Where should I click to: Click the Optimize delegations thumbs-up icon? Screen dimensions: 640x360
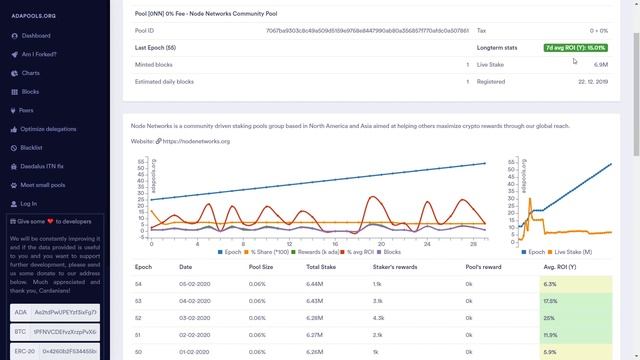(14, 129)
